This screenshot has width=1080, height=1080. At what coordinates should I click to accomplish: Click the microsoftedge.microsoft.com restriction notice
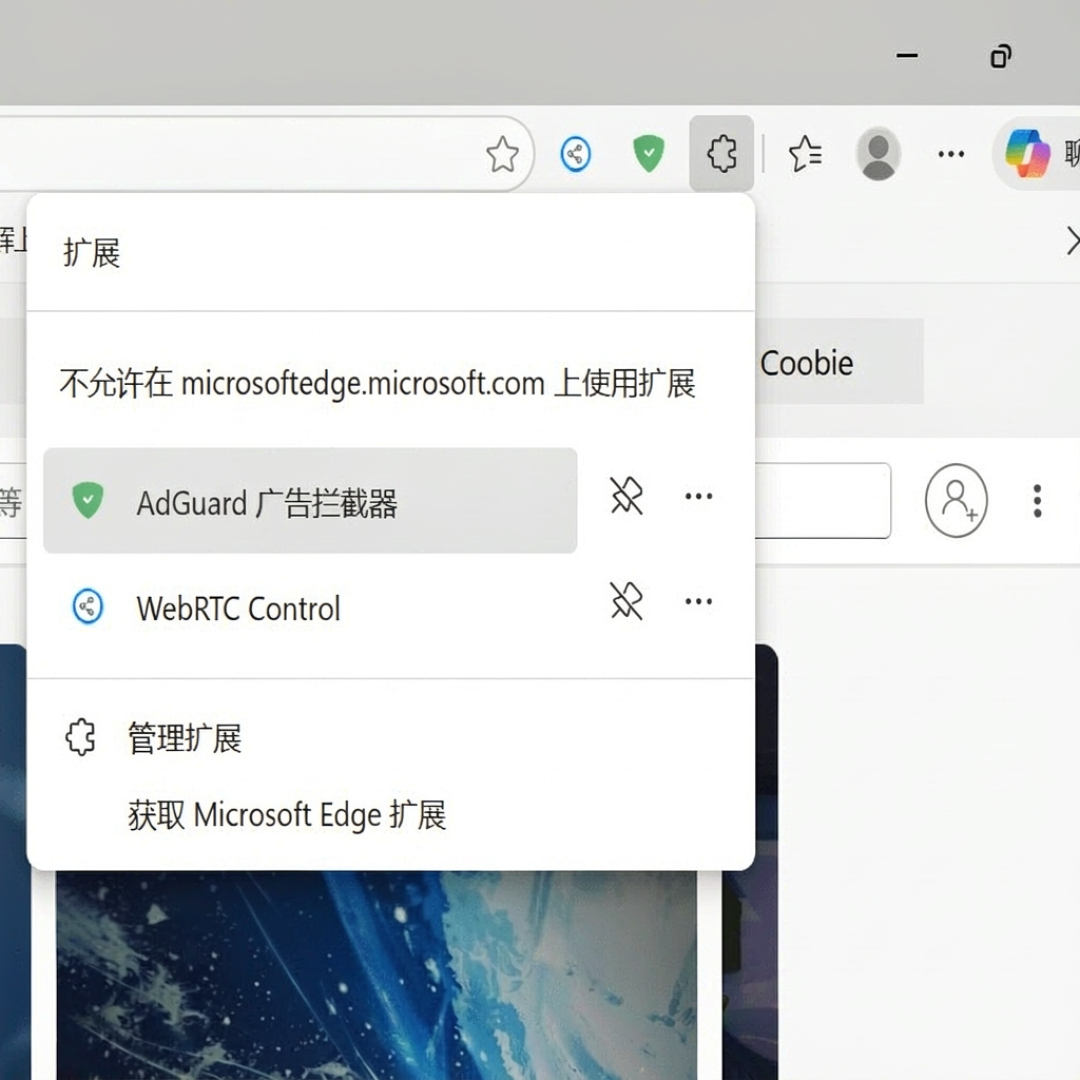click(x=377, y=383)
